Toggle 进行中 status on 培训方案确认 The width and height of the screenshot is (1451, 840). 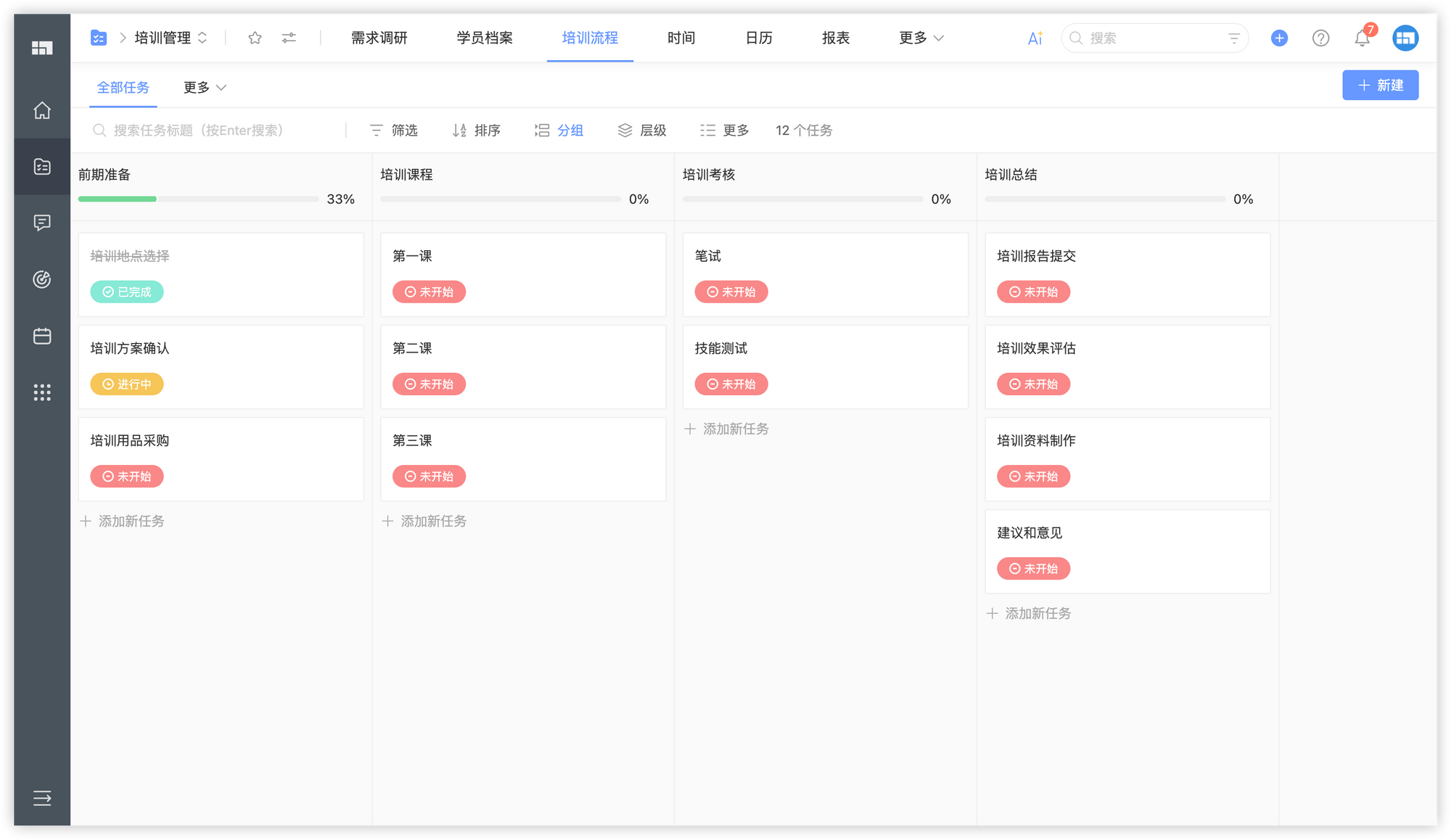(127, 384)
